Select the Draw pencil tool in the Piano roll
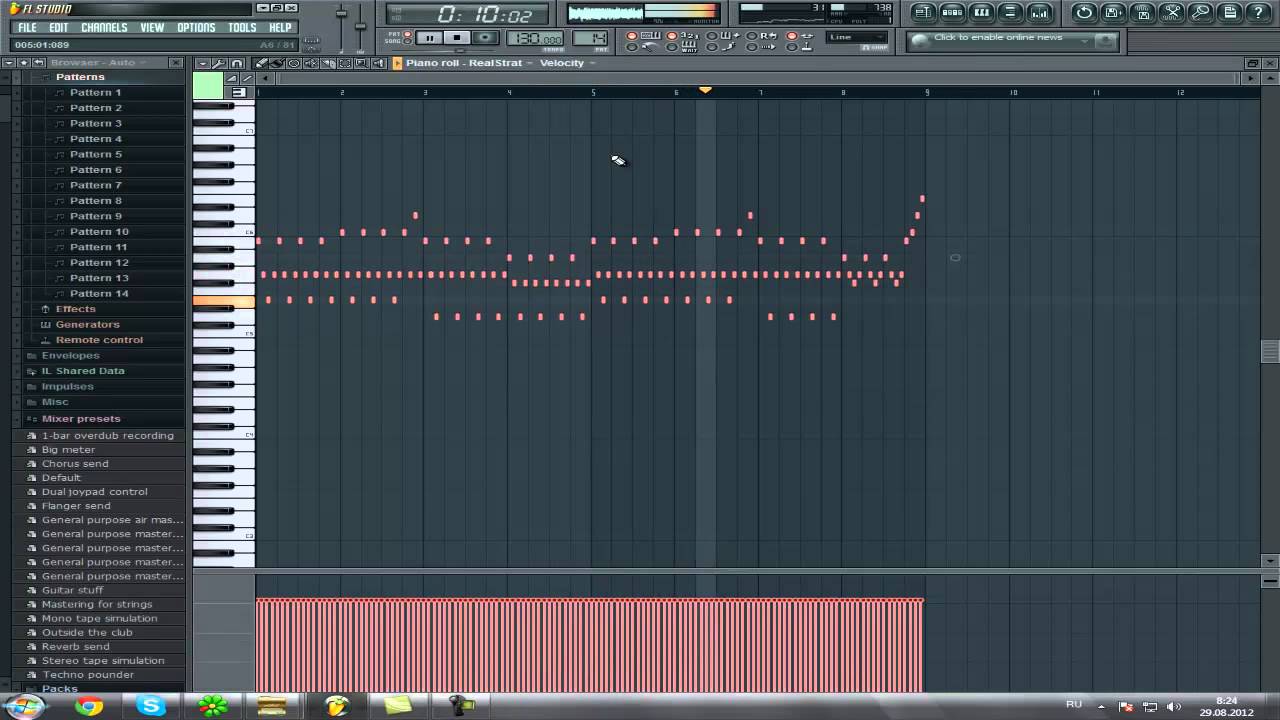The width and height of the screenshot is (1280, 720). click(260, 63)
